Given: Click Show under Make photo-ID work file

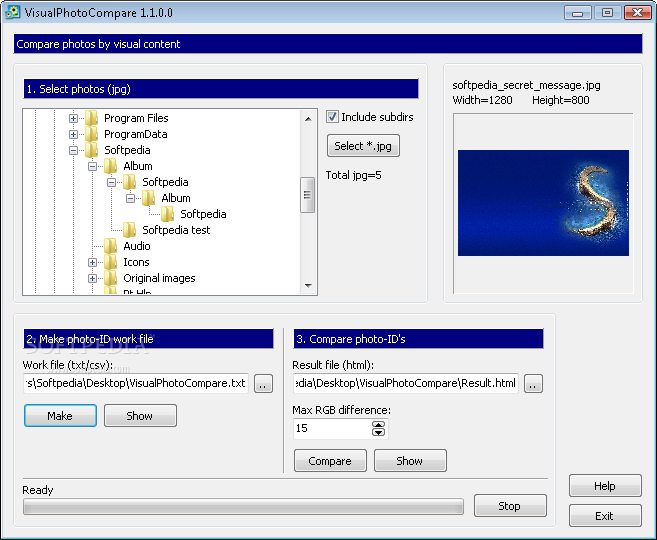Looking at the screenshot, I should pos(140,416).
